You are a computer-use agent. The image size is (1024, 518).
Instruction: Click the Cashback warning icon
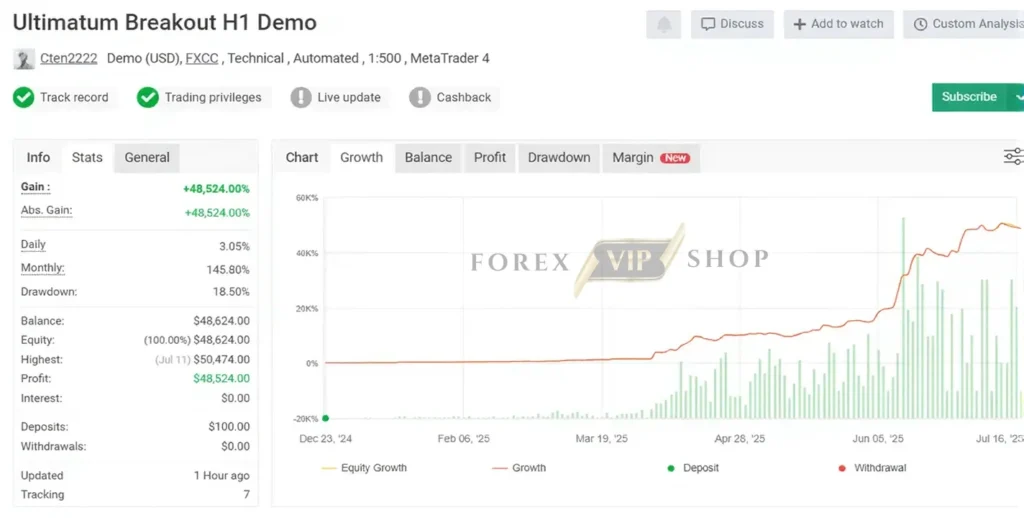click(419, 97)
